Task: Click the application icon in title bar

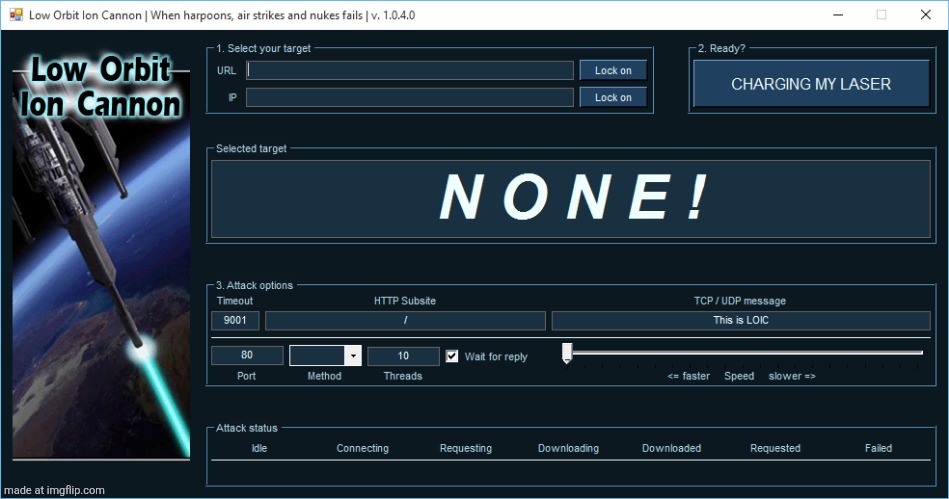Action: pyautogui.click(x=15, y=14)
